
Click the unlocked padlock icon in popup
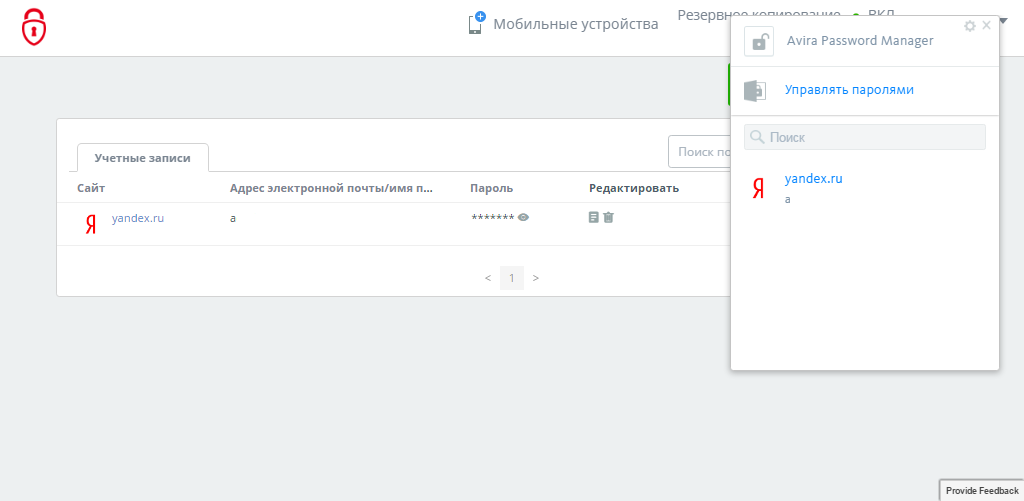(759, 41)
